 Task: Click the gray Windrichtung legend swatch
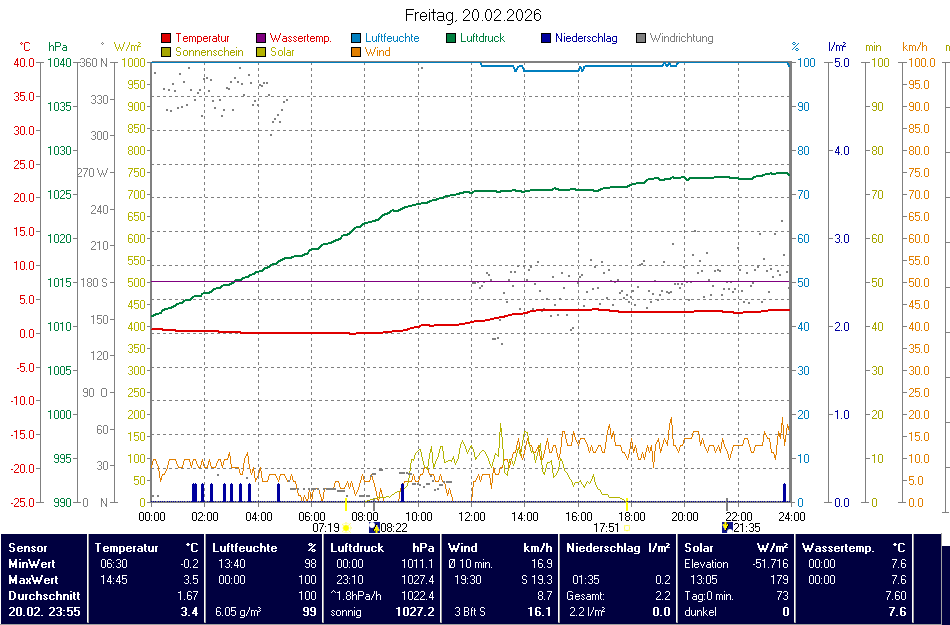click(641, 38)
